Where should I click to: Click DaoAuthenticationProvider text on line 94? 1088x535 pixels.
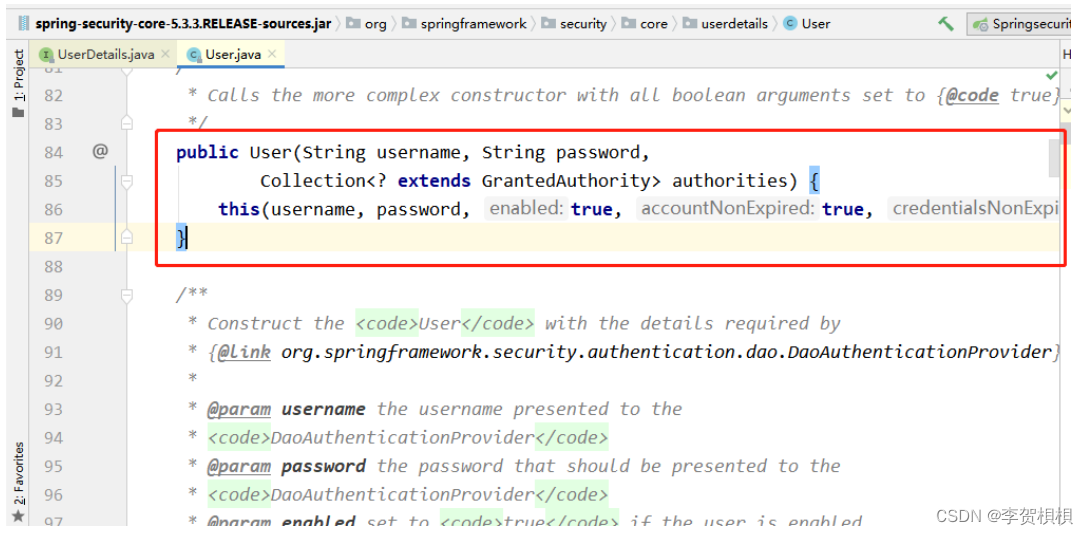(x=402, y=438)
